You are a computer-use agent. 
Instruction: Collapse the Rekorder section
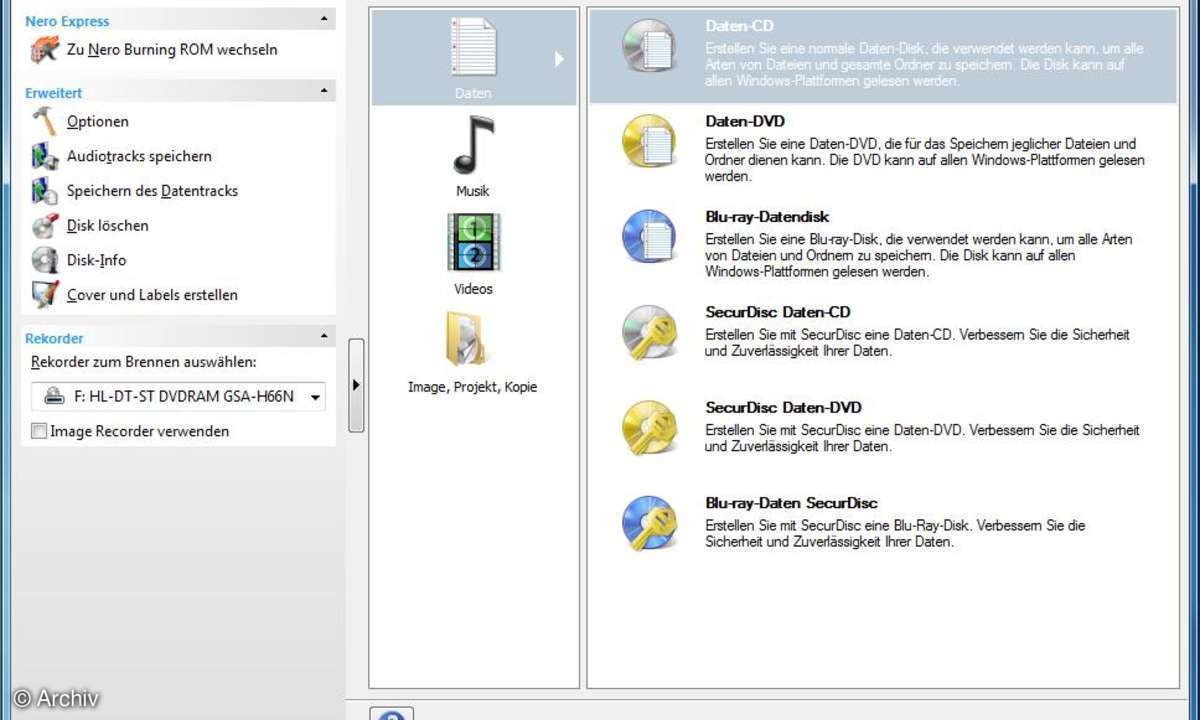click(x=324, y=337)
